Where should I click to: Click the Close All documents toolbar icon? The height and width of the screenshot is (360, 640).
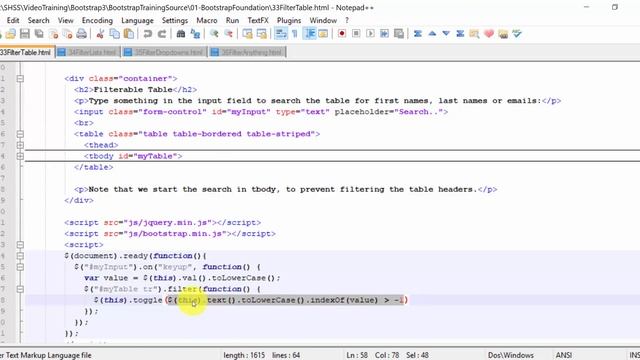coord(67,34)
